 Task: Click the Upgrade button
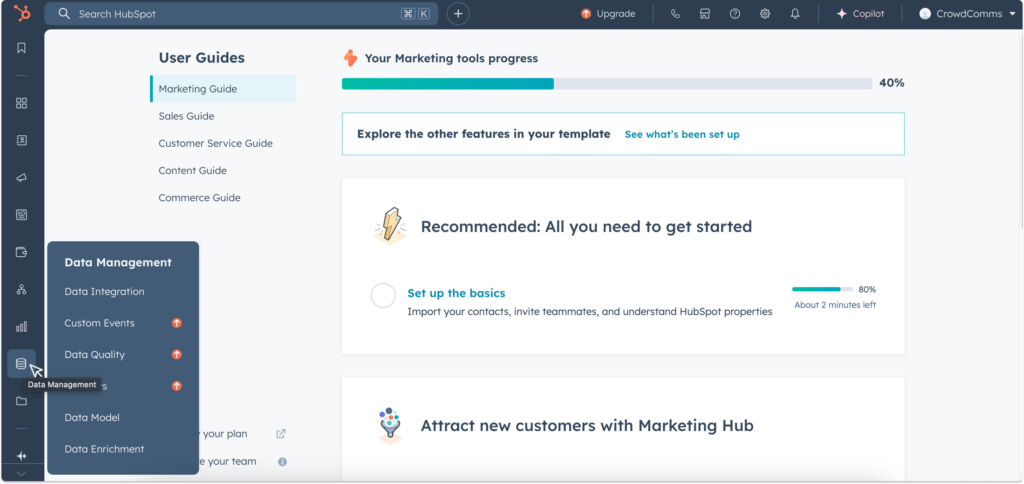click(x=608, y=14)
